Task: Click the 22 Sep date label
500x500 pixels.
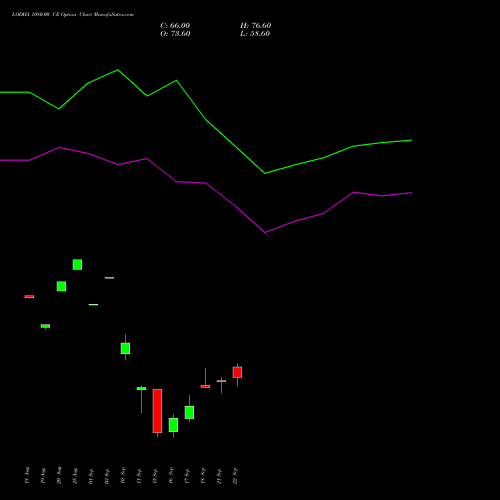Action: click(235, 476)
